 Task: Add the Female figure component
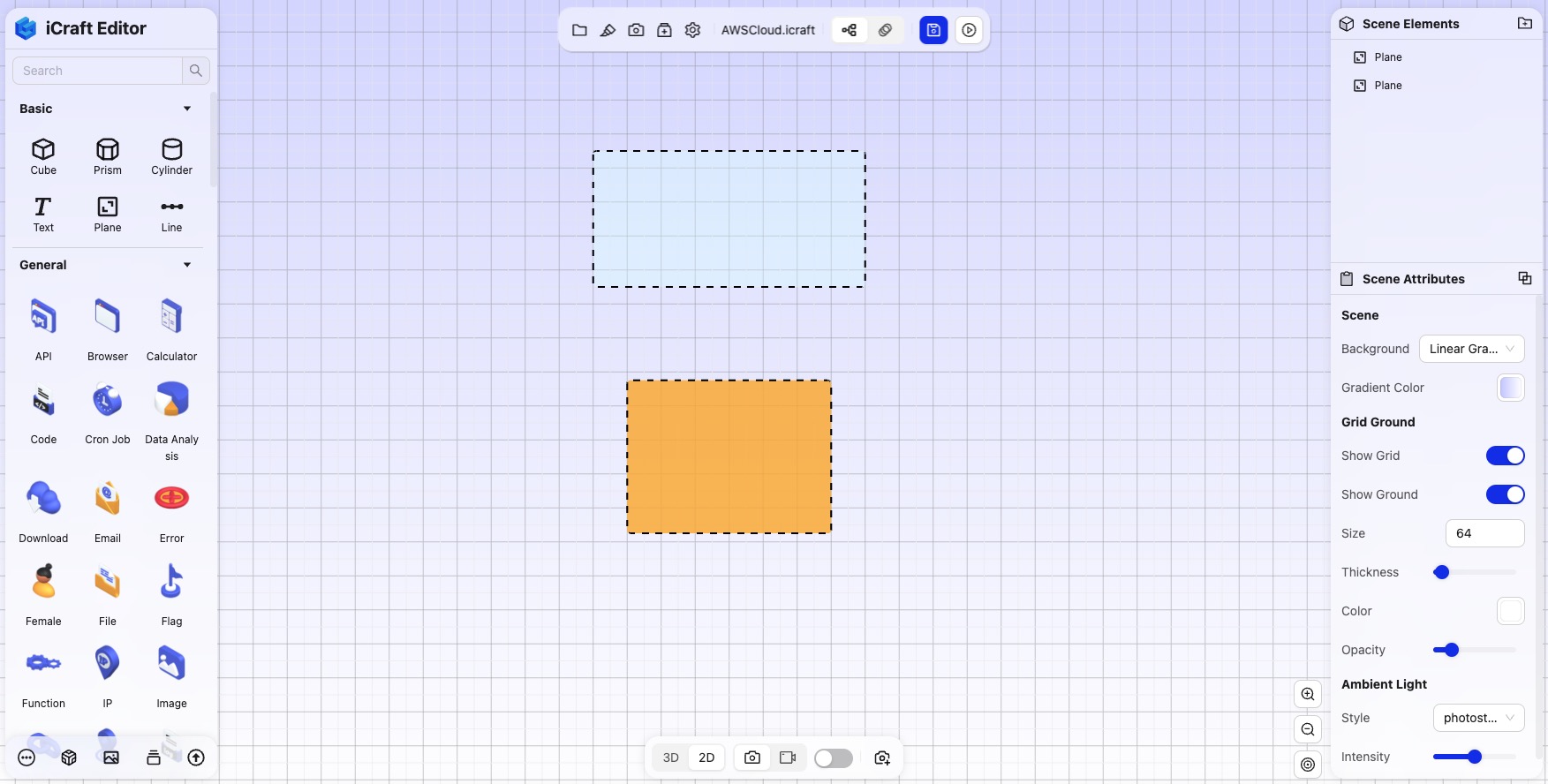point(43,595)
